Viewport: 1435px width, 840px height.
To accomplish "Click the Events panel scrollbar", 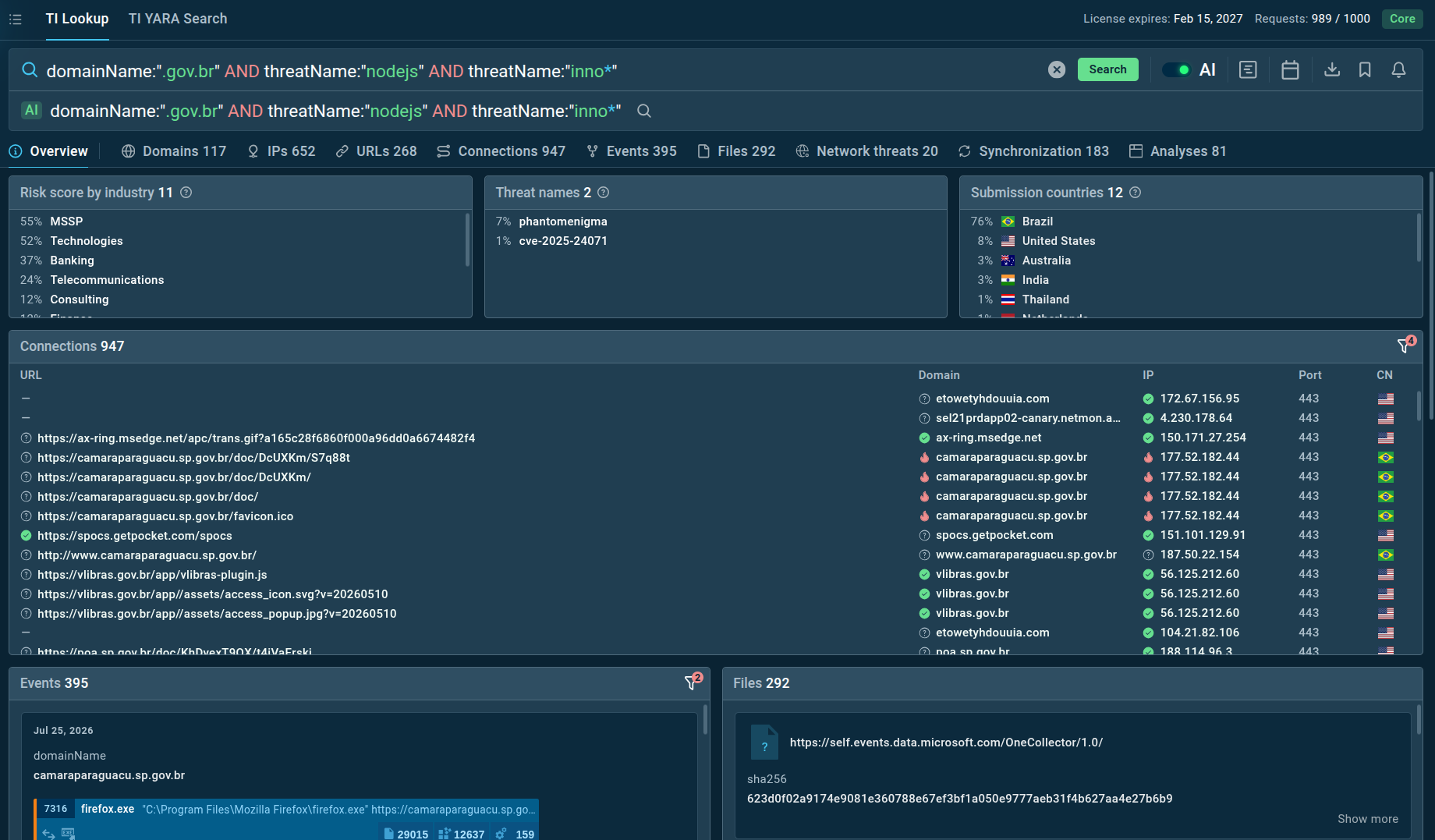I will click(705, 719).
